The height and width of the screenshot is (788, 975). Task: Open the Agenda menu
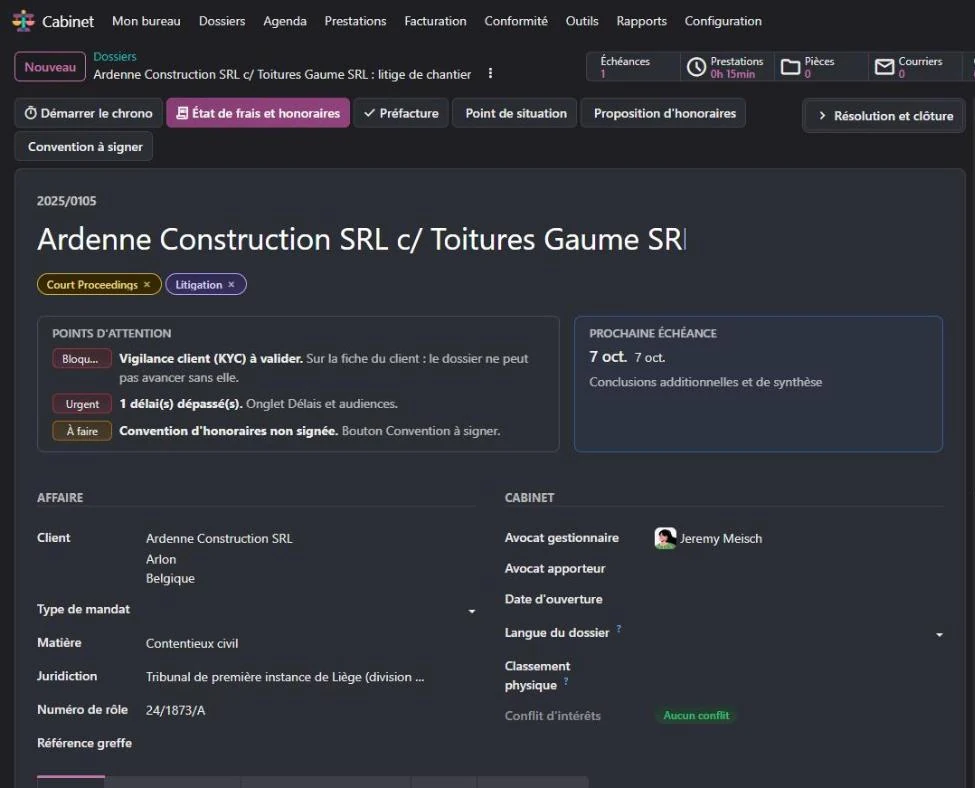point(285,21)
